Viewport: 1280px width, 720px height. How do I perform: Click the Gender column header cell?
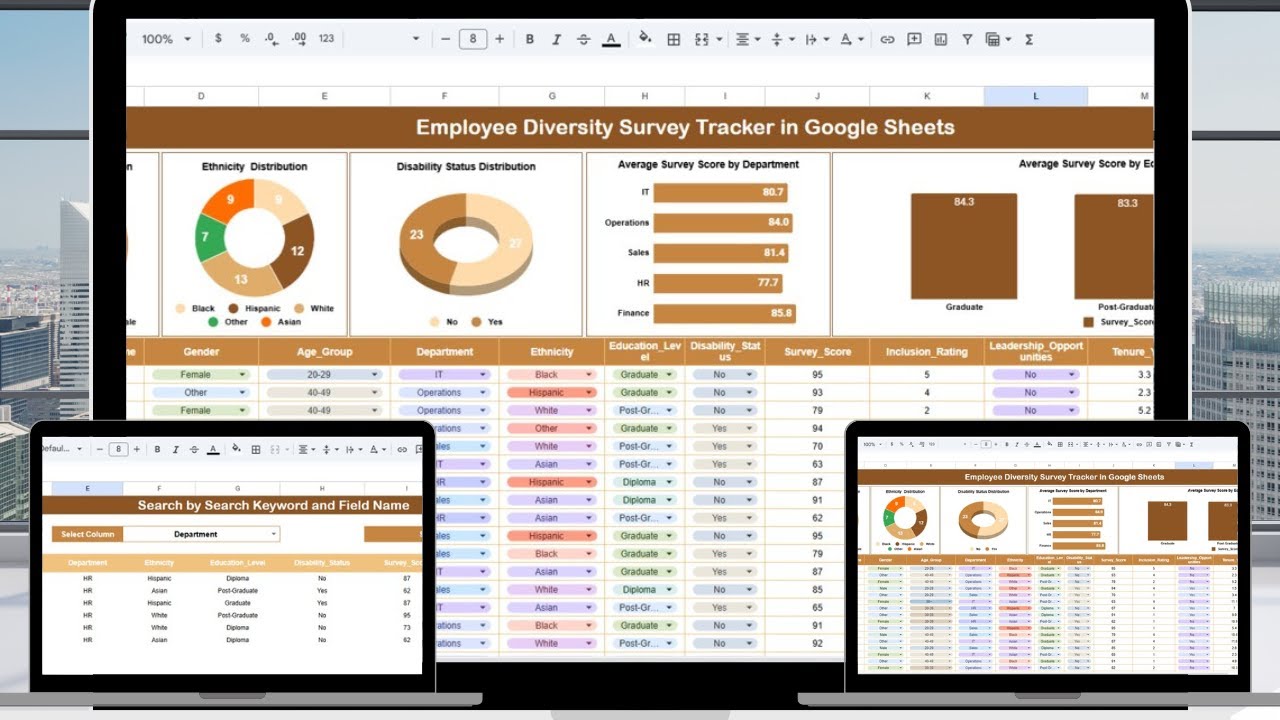point(201,352)
